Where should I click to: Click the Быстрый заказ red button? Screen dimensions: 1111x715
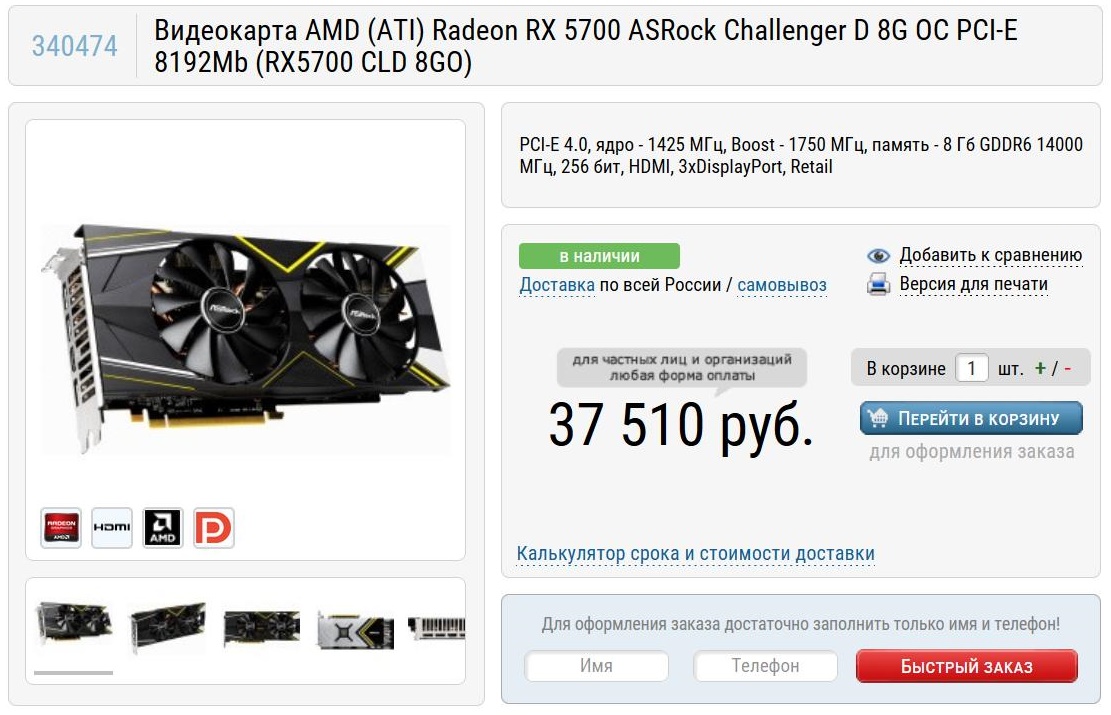[x=966, y=666]
